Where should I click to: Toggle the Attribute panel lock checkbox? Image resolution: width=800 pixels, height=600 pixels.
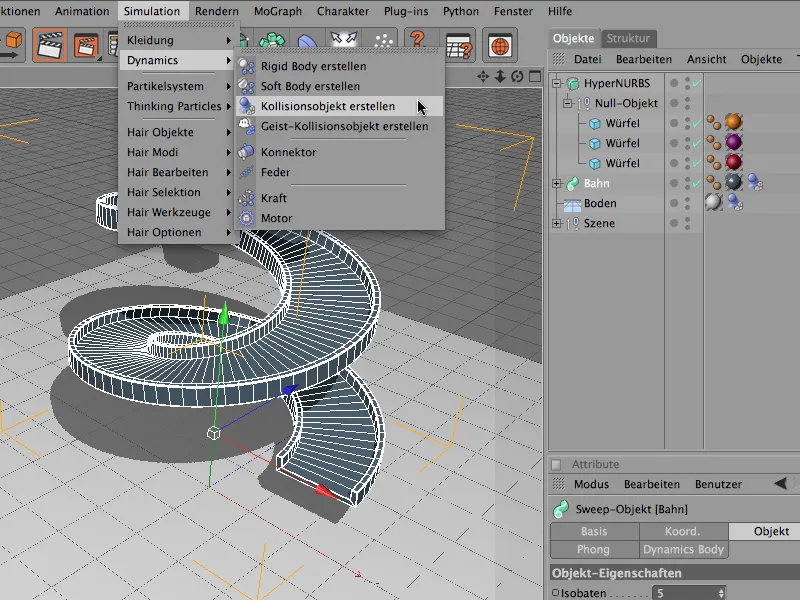557,464
